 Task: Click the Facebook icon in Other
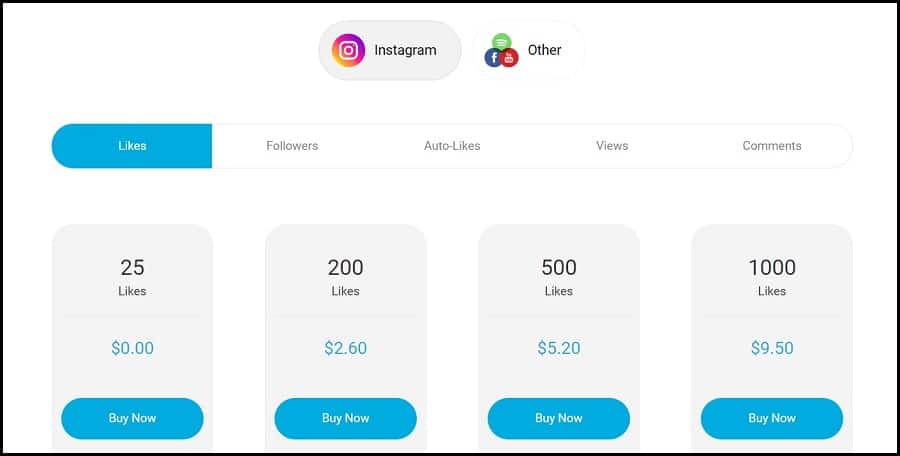pyautogui.click(x=494, y=57)
